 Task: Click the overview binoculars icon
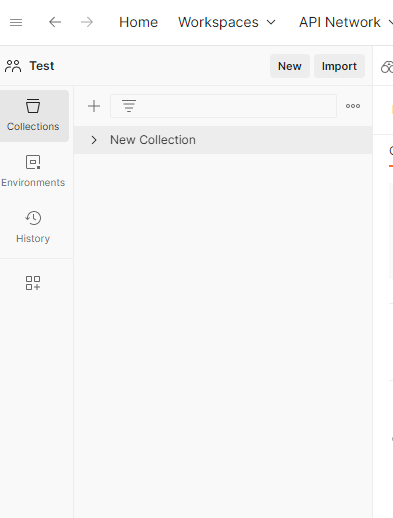[387, 67]
